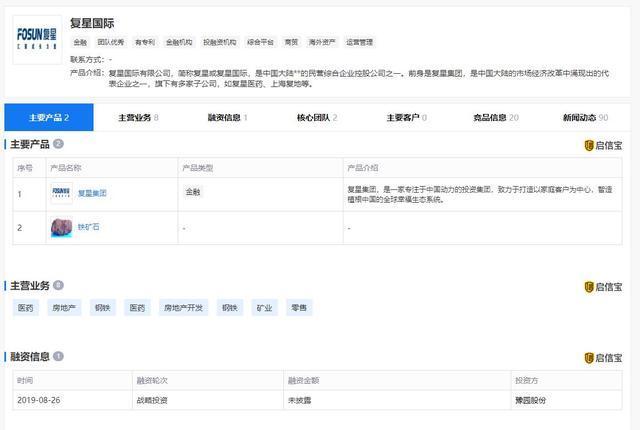Select the 主要客户 tab
This screenshot has height=430, width=640.
tap(407, 117)
